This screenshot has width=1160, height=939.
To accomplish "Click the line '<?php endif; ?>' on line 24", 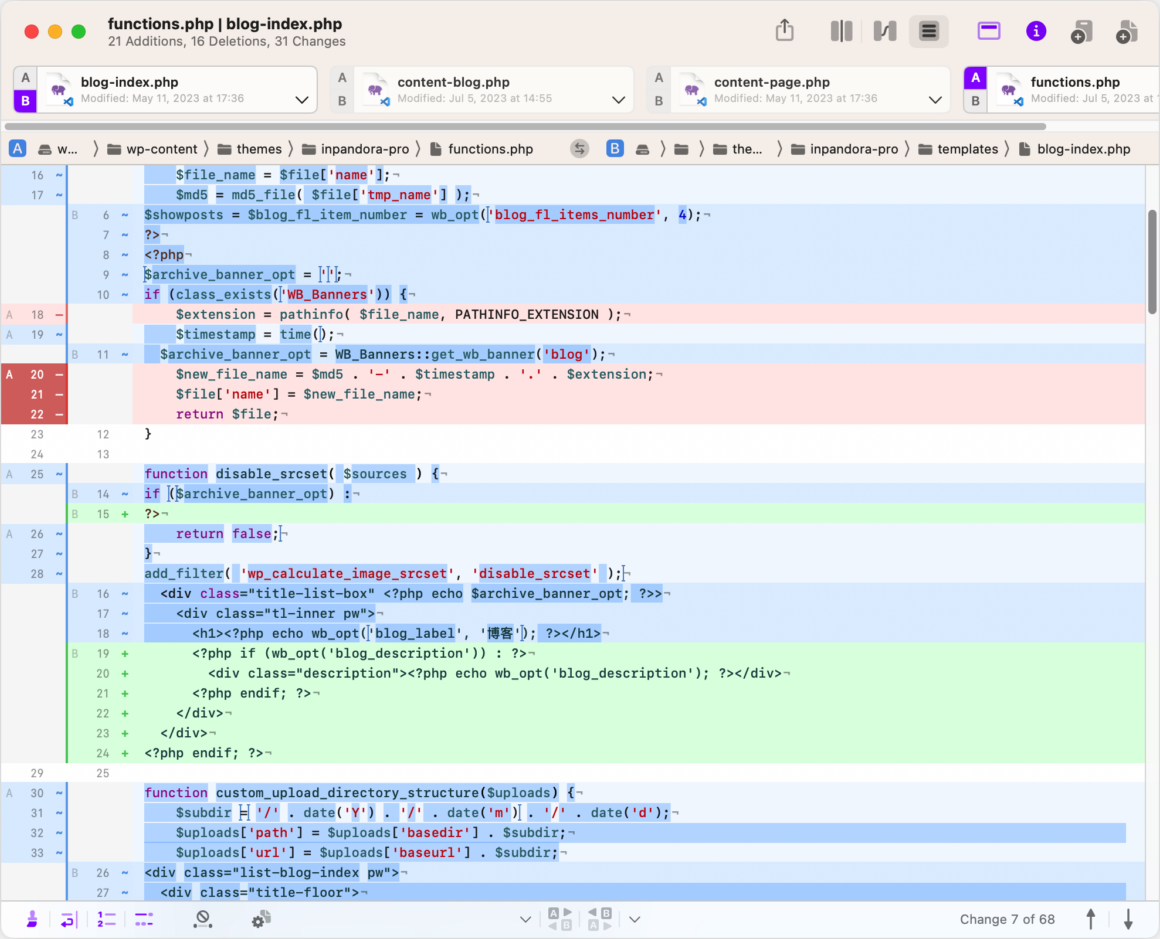I will click(203, 753).
